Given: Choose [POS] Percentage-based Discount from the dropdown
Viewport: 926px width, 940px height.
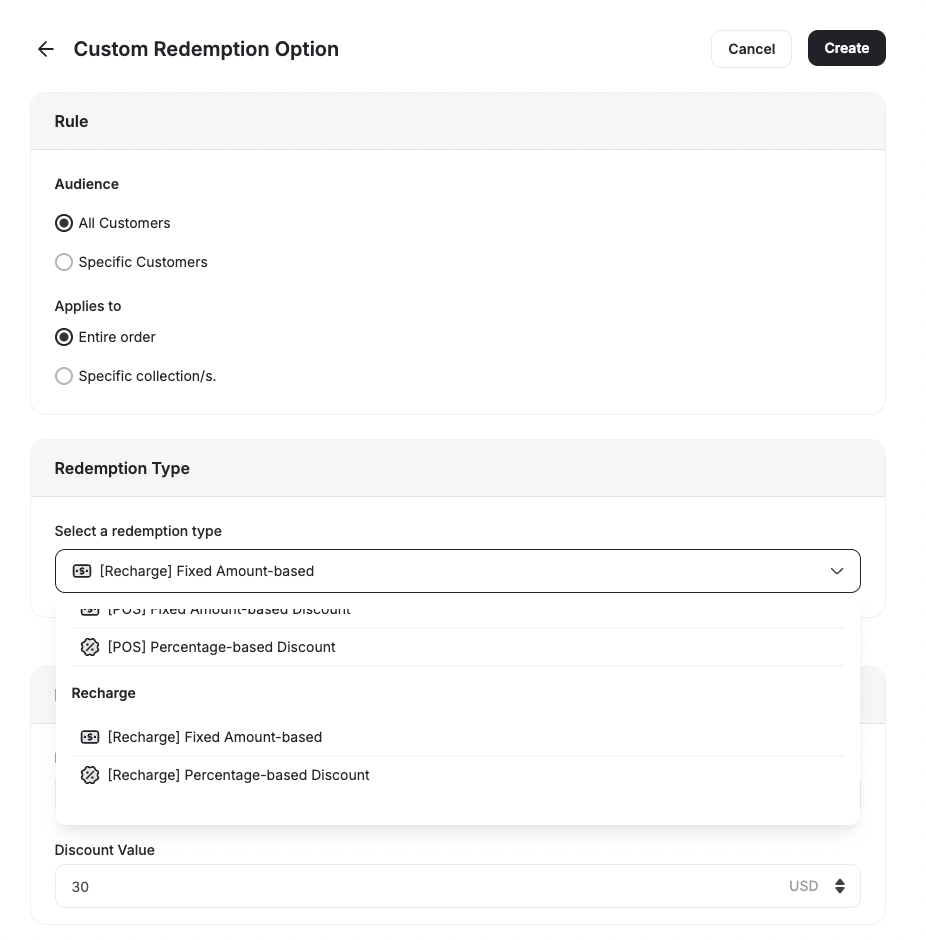Looking at the screenshot, I should [222, 647].
